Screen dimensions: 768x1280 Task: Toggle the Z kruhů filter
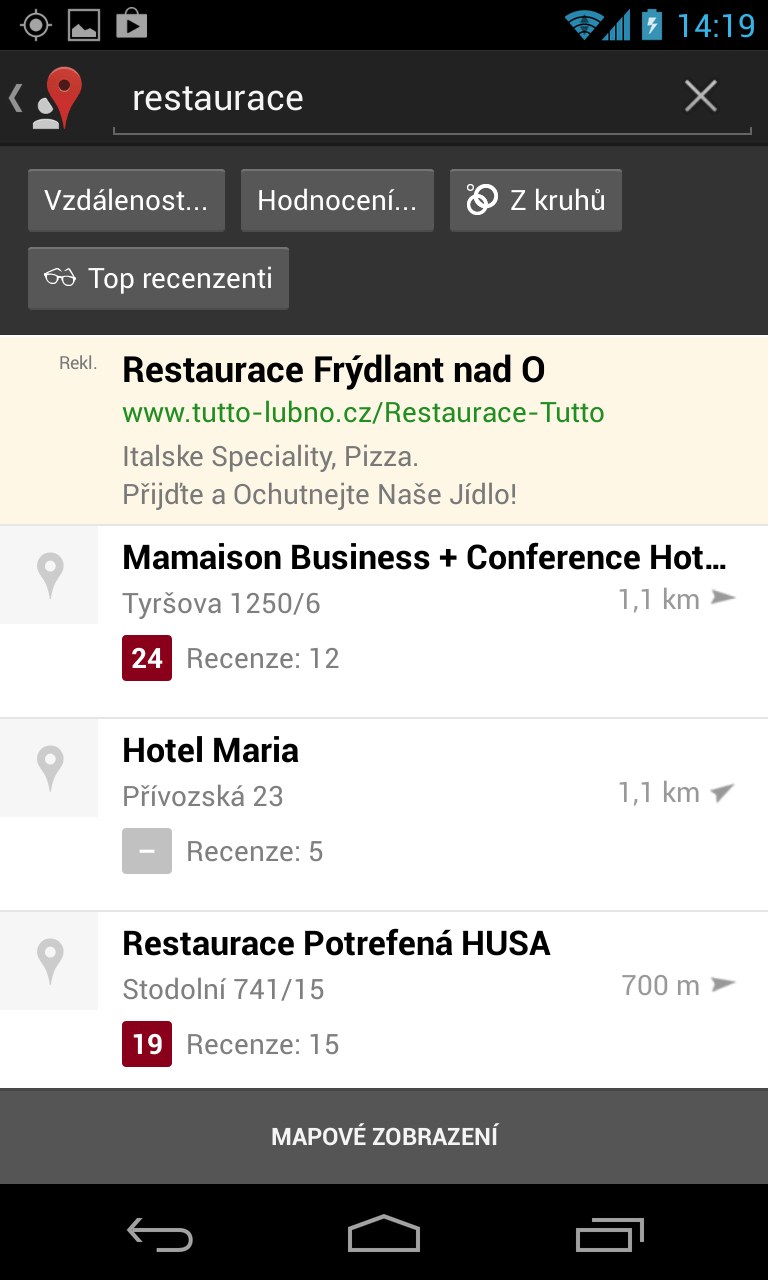tap(536, 201)
